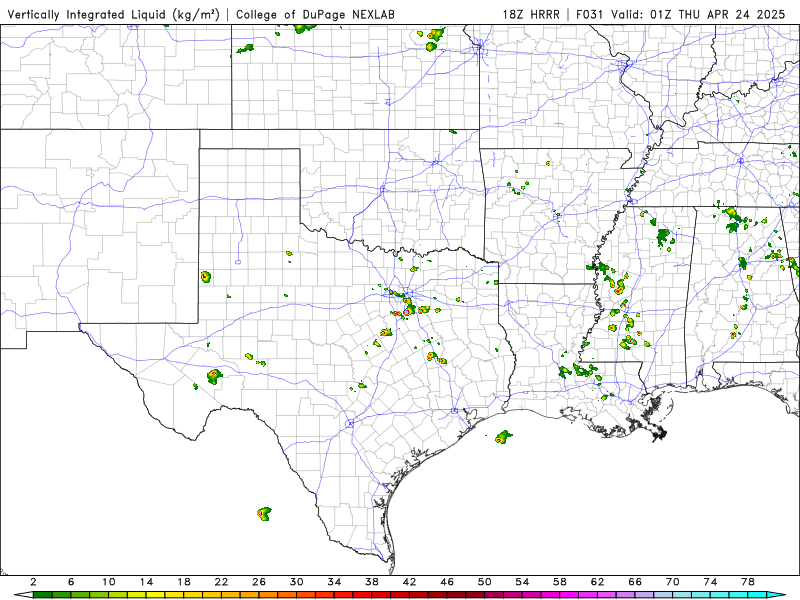Click the colorbar label '22'
Viewport: 800px width, 600px height.
click(221, 582)
